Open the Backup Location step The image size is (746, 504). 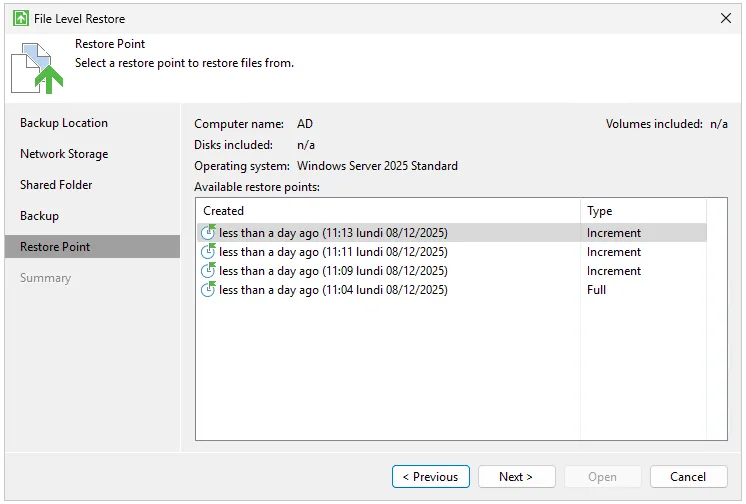pyautogui.click(x=64, y=123)
